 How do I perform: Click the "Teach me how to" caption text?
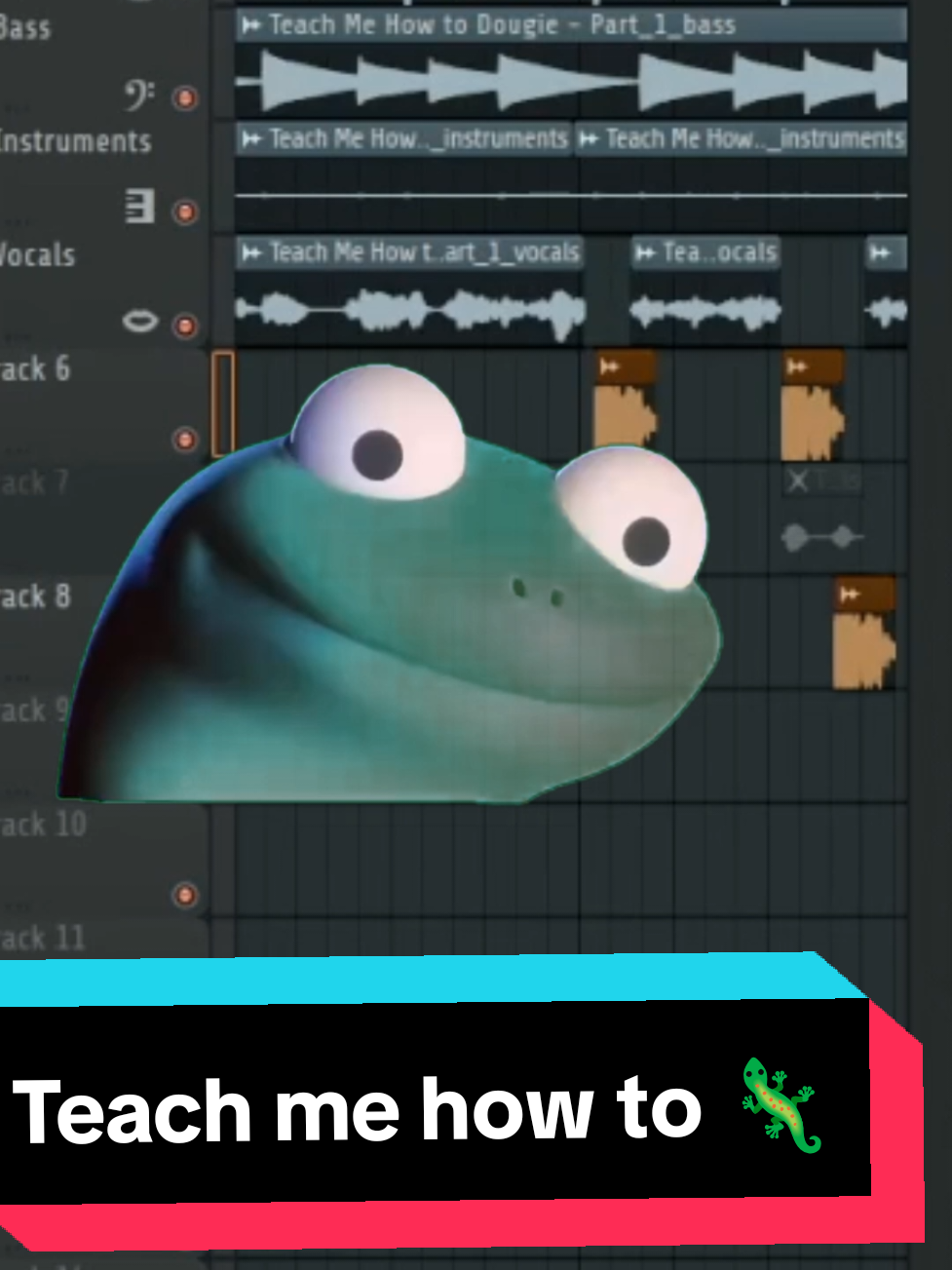pyautogui.click(x=357, y=1110)
